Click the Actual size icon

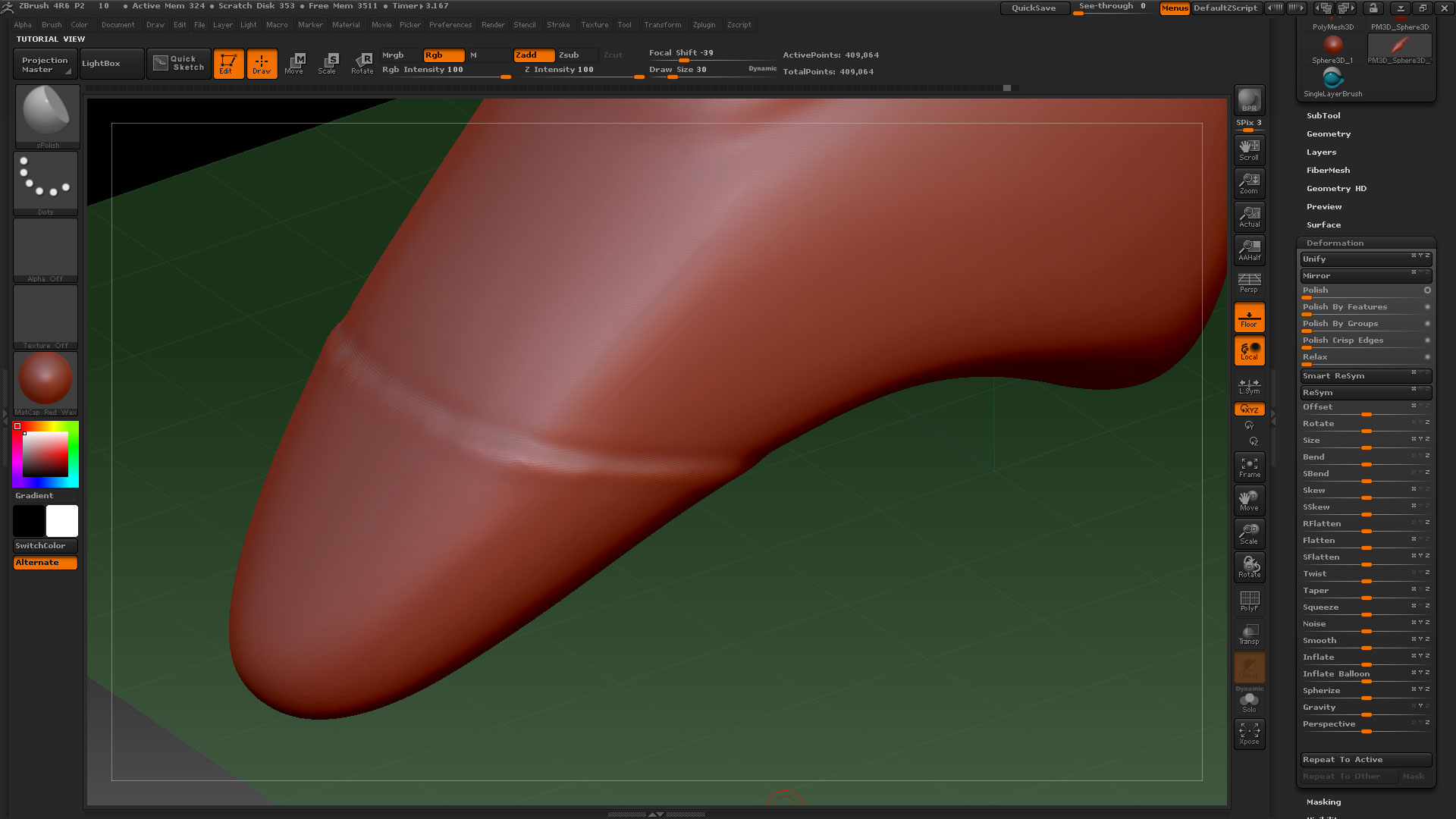point(1249,217)
